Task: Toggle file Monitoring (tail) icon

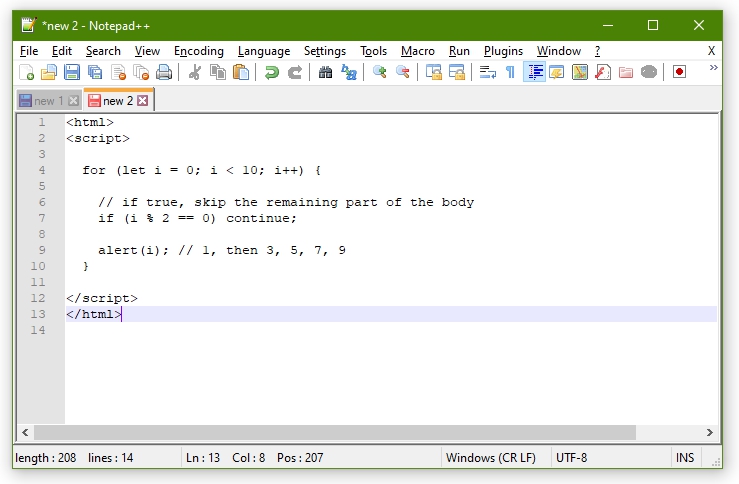Action: [x=649, y=72]
